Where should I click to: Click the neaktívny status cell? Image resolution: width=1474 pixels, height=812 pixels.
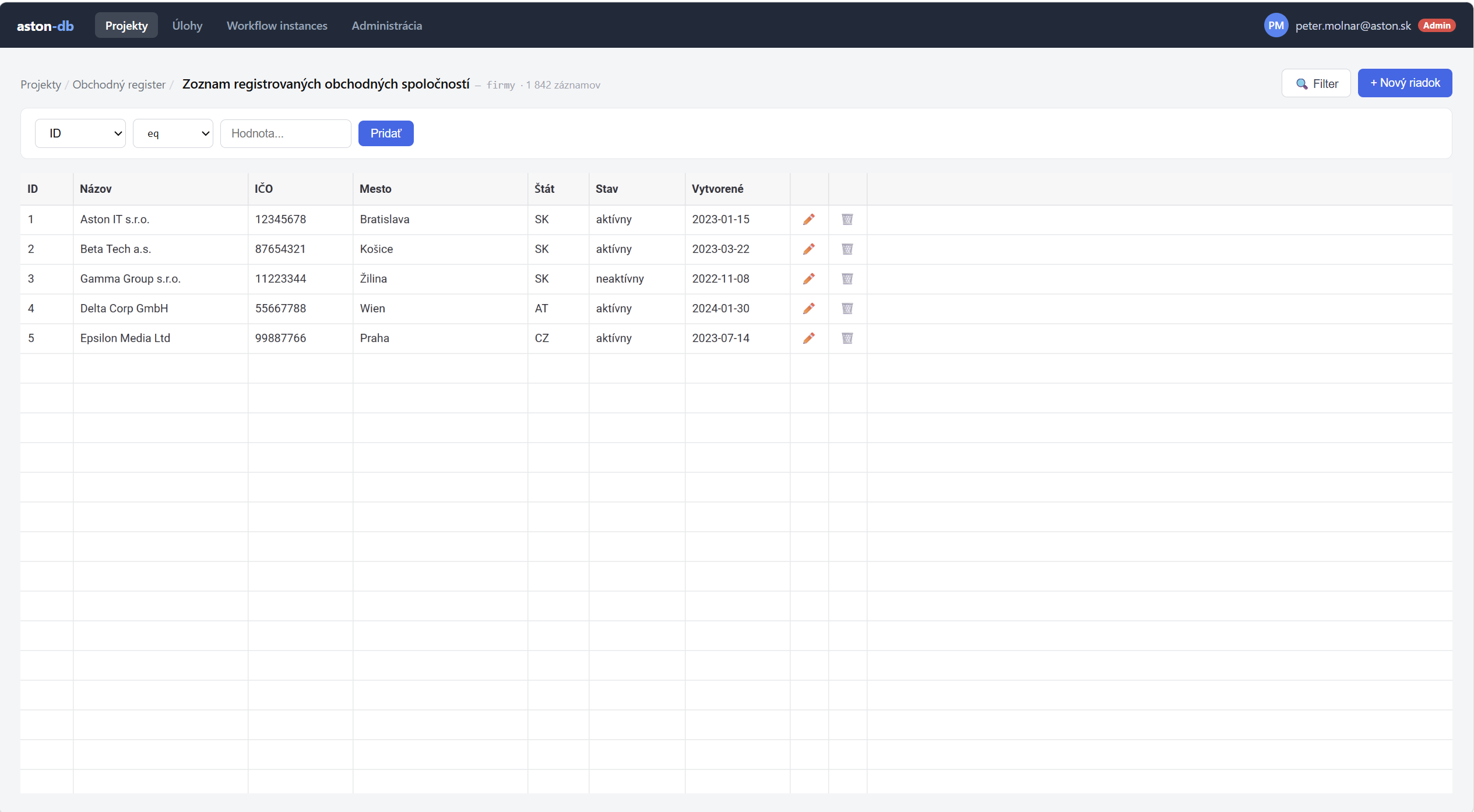[x=637, y=279]
